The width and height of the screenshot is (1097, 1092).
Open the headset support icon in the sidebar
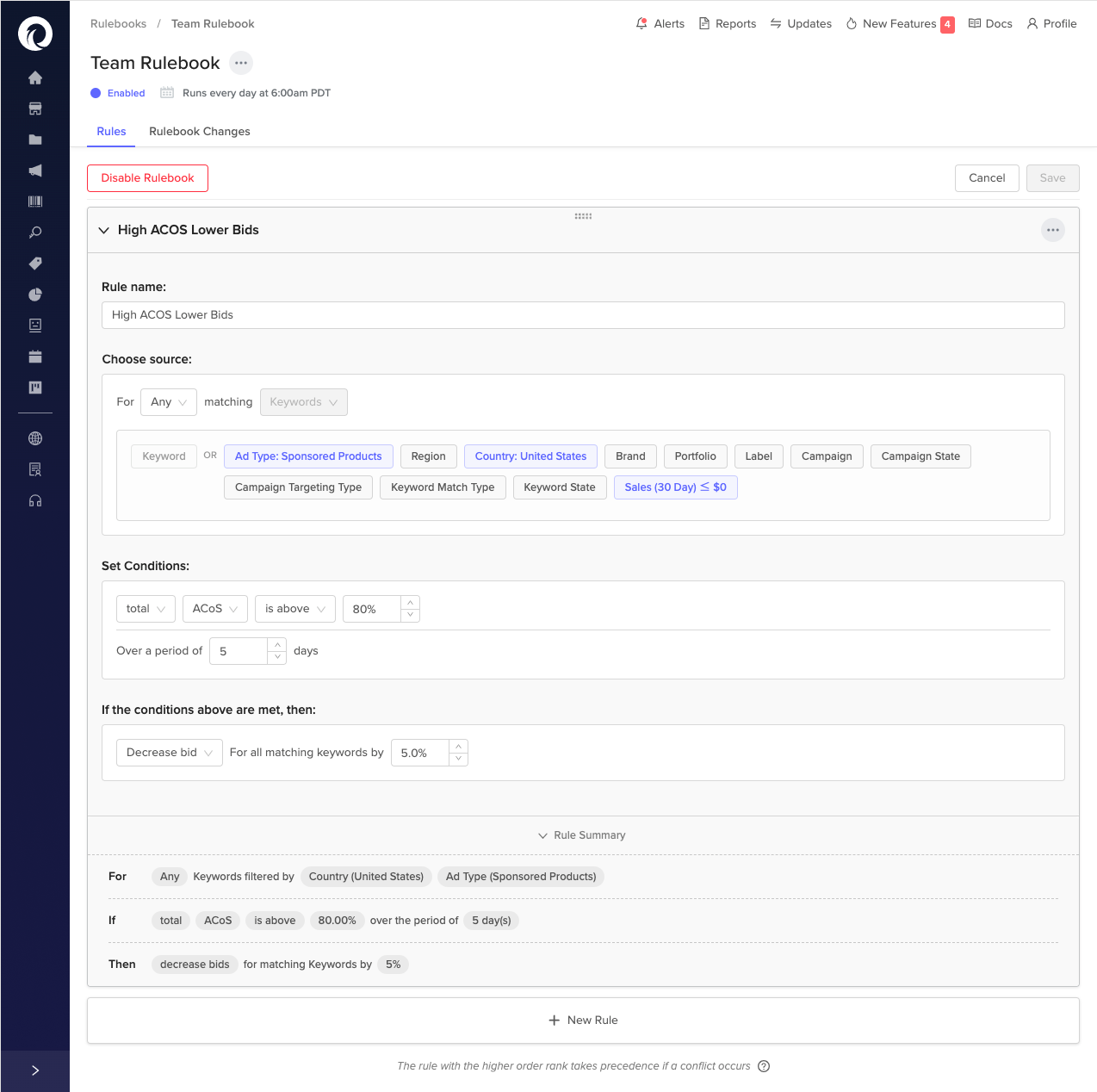point(35,500)
